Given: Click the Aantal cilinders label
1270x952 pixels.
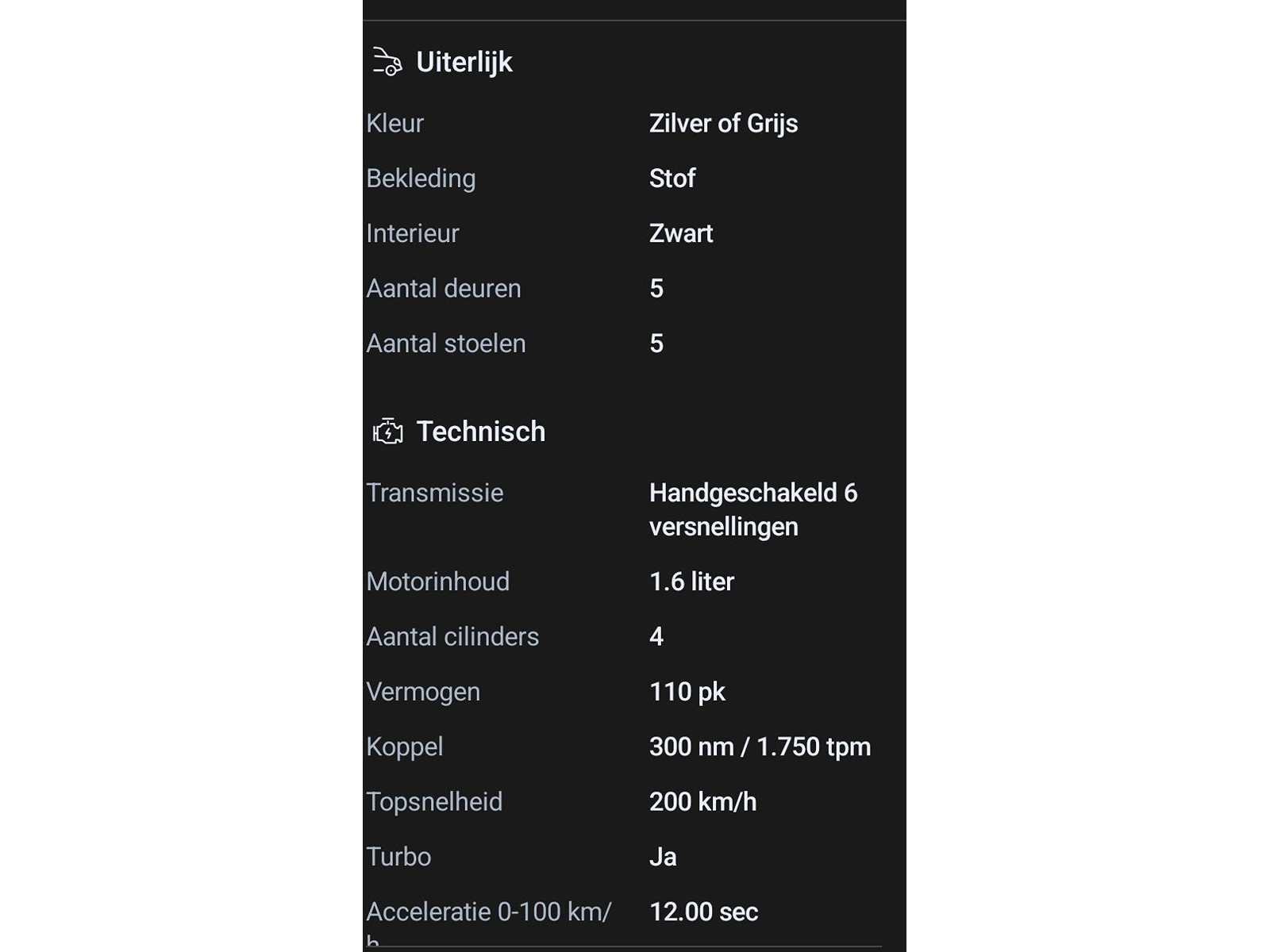Looking at the screenshot, I should 452,637.
